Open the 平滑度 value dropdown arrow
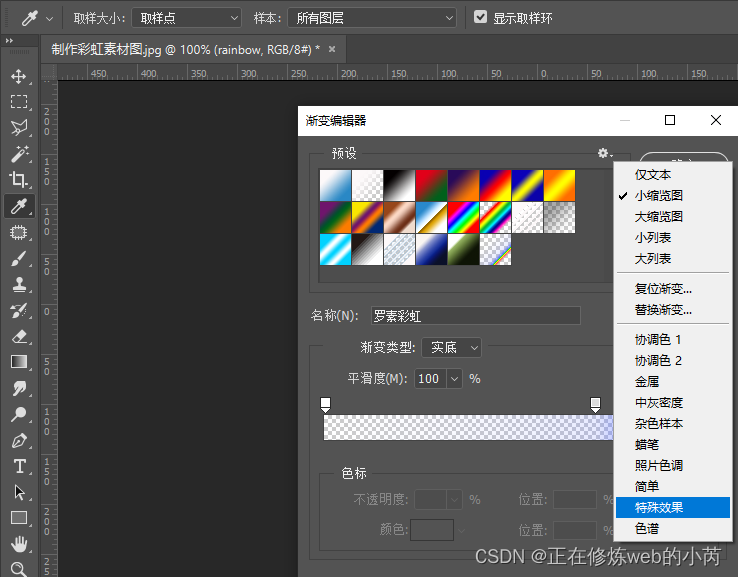This screenshot has height=577, width=738. point(454,379)
